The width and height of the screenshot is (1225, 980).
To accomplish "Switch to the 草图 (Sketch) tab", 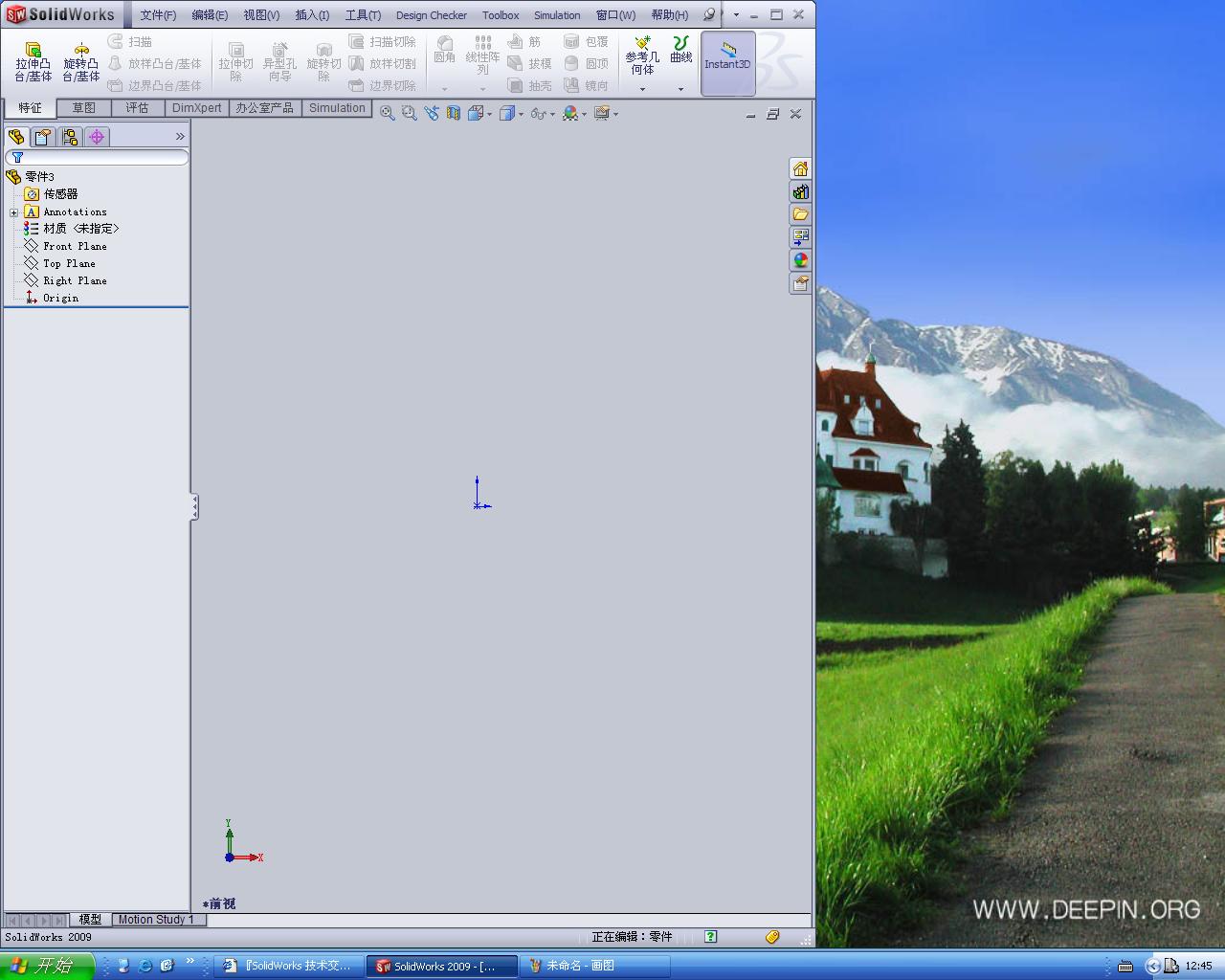I will (84, 108).
